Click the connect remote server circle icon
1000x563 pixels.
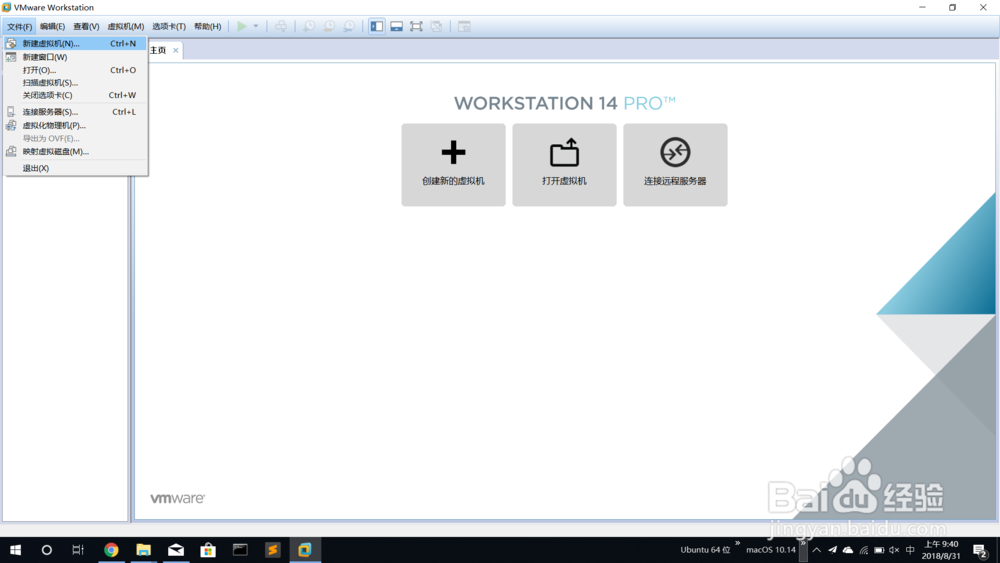pos(675,152)
